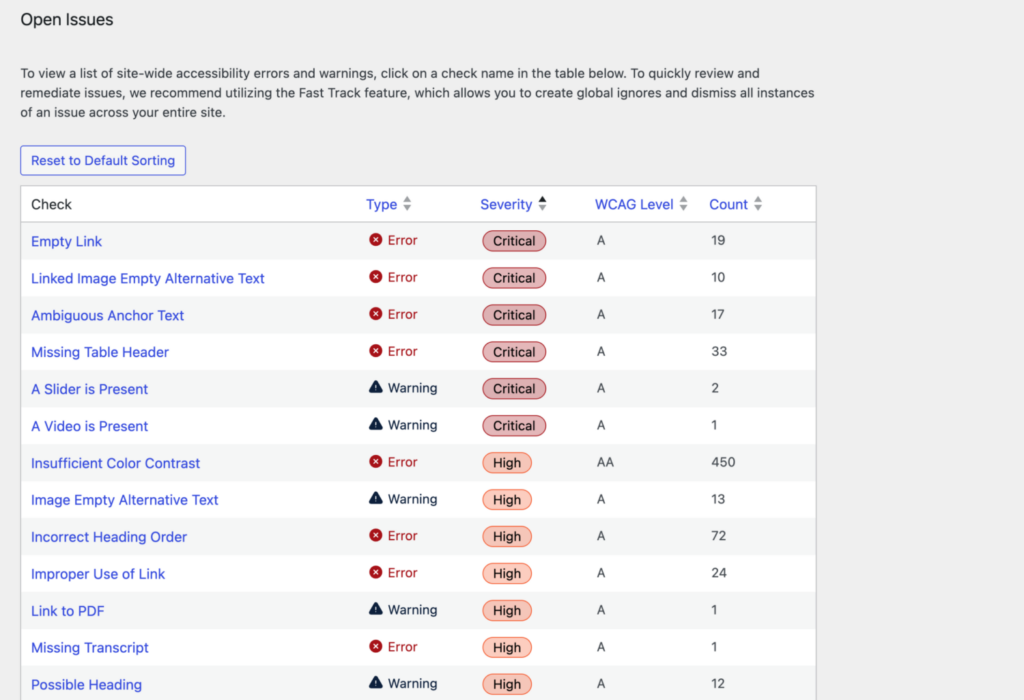Click the Error icon beside Empty Link
Screen dimensions: 1024x700
[373, 240]
